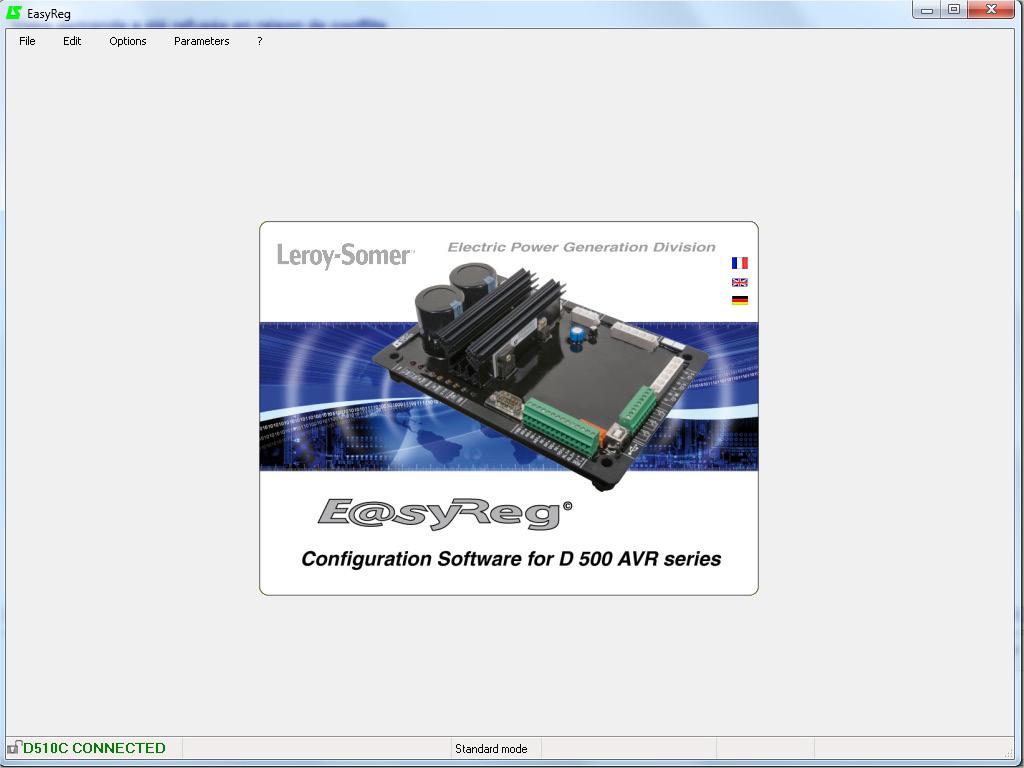The image size is (1024, 768).
Task: Click the EasyReg app icon in title bar
Action: click(14, 12)
